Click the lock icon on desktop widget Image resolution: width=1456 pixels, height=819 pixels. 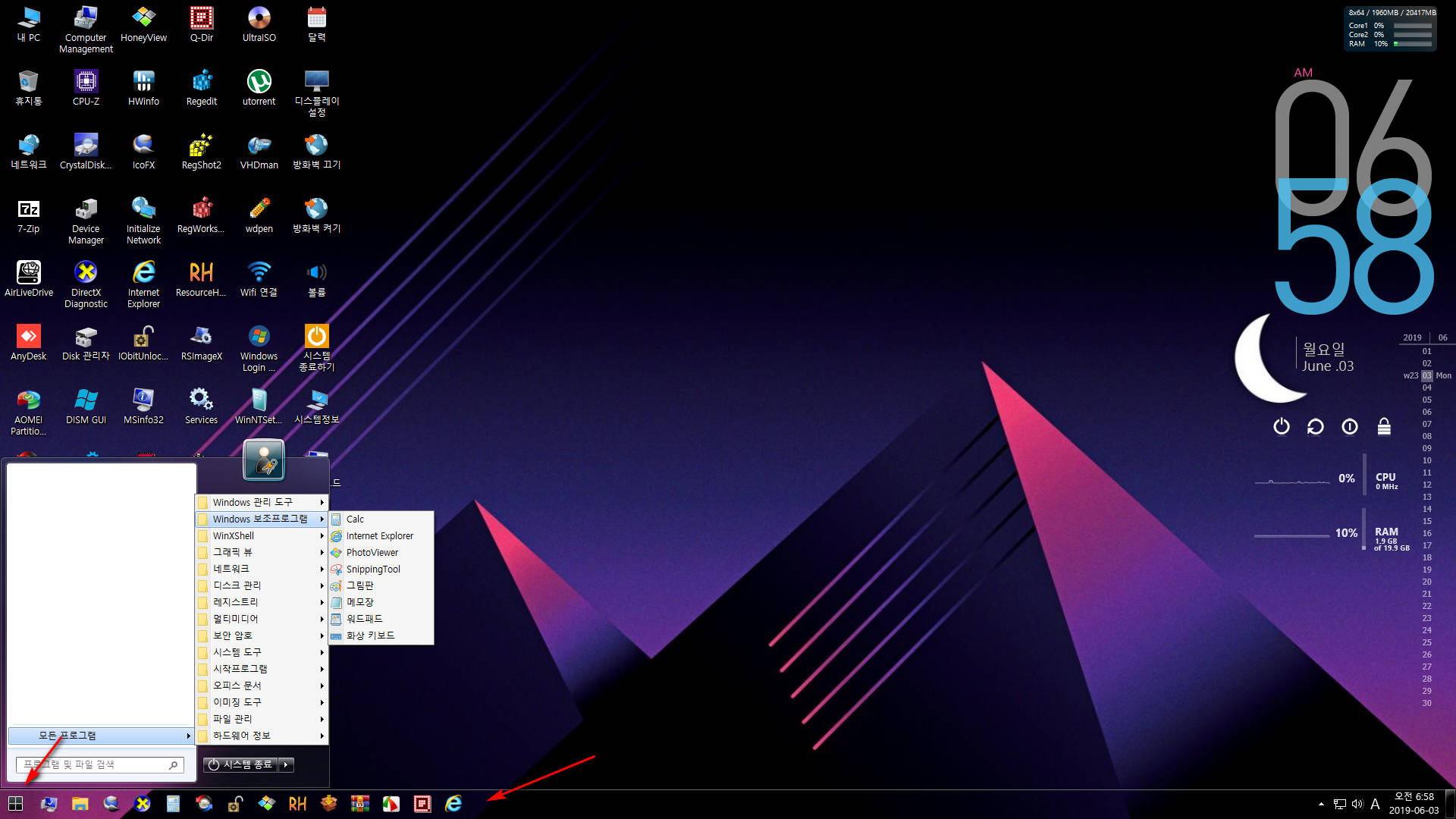click(1384, 426)
